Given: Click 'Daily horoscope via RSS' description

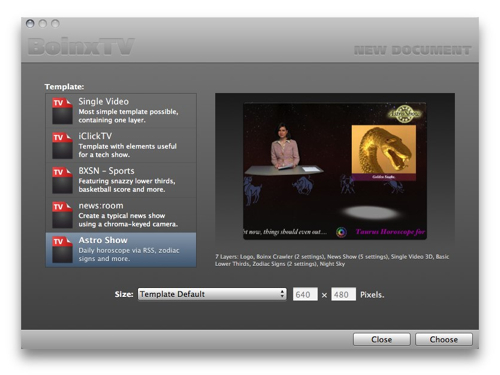Looking at the screenshot, I should [129, 254].
